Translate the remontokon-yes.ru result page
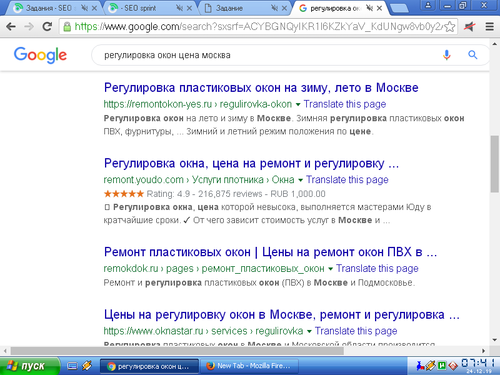The width and height of the screenshot is (500, 375). (345, 104)
